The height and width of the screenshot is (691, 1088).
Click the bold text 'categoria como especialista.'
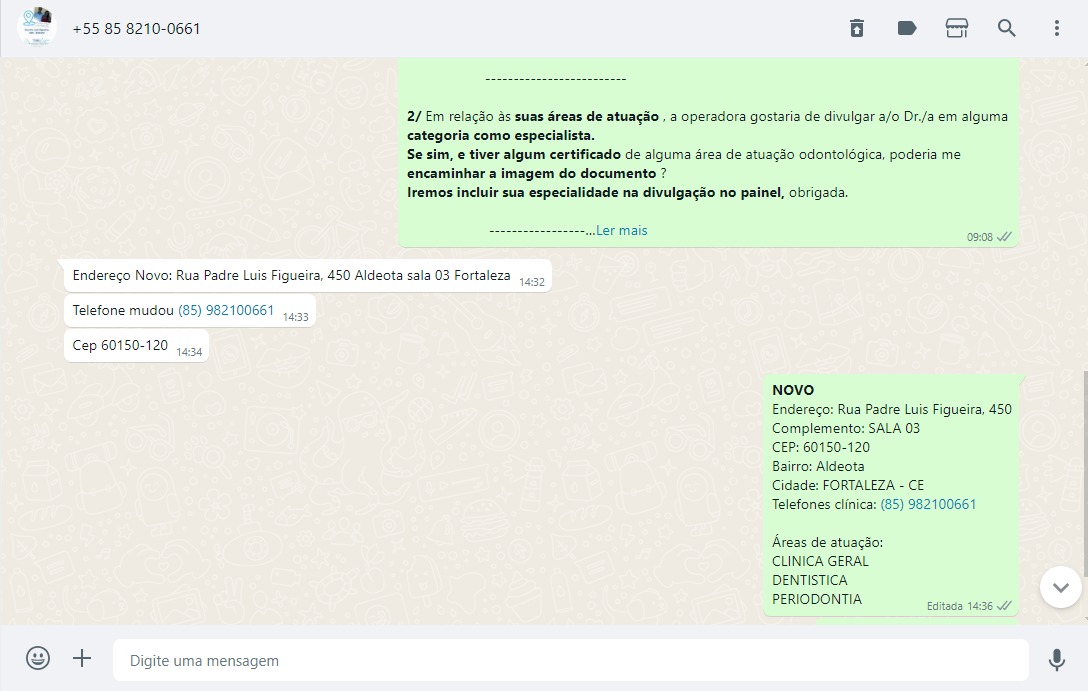(x=501, y=135)
